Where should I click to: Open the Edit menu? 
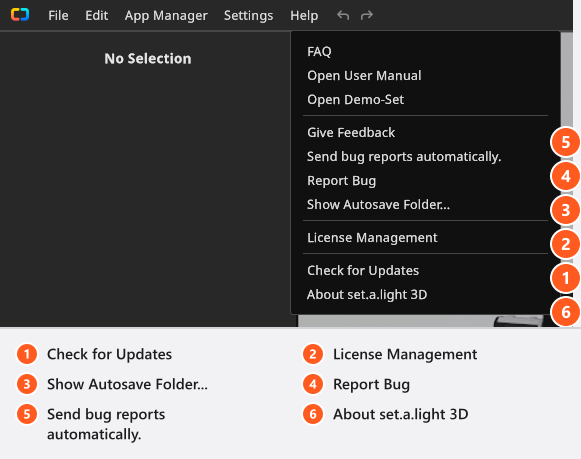point(96,16)
